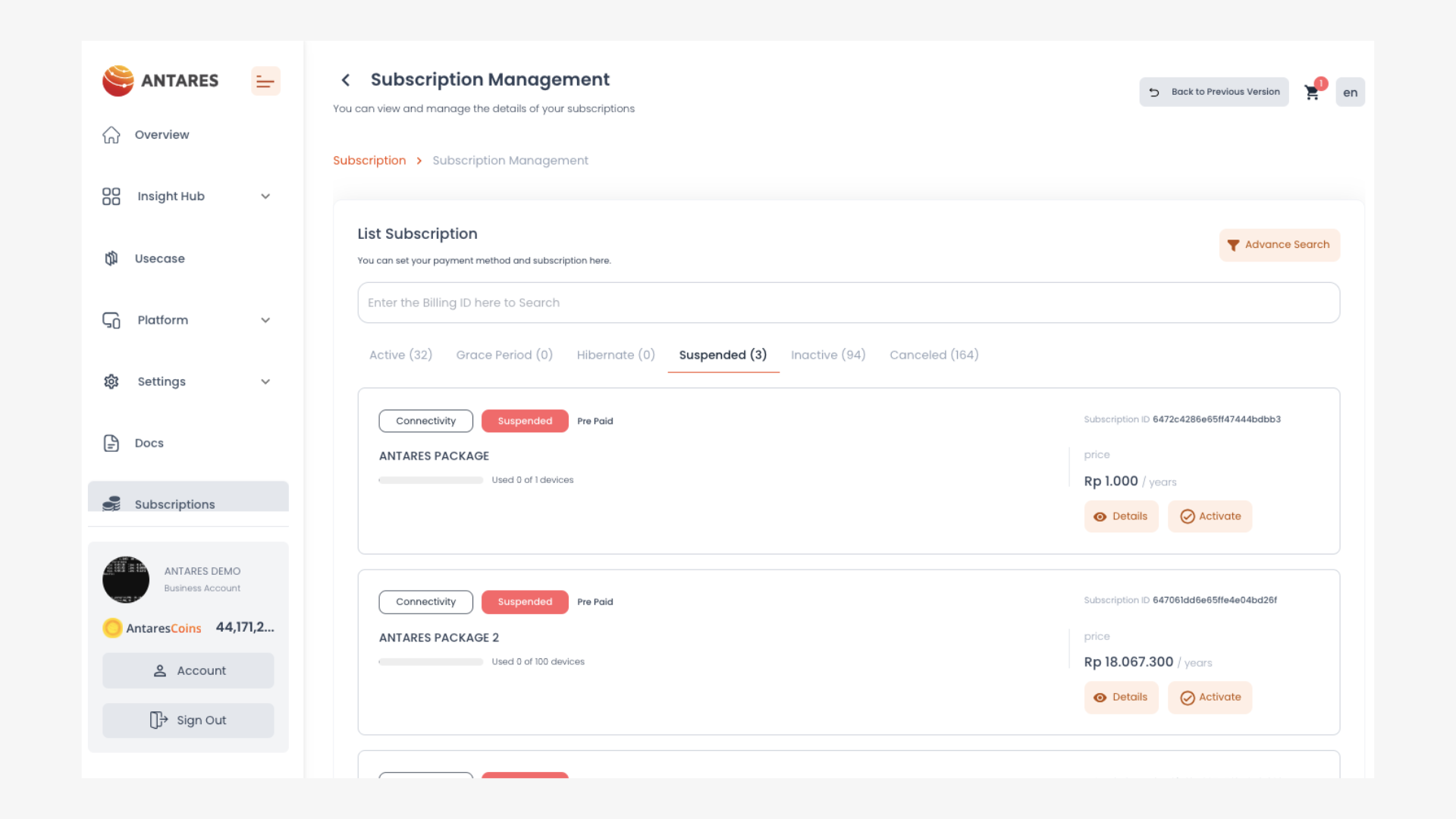Select the Inactive (94) tab

pyautogui.click(x=828, y=355)
